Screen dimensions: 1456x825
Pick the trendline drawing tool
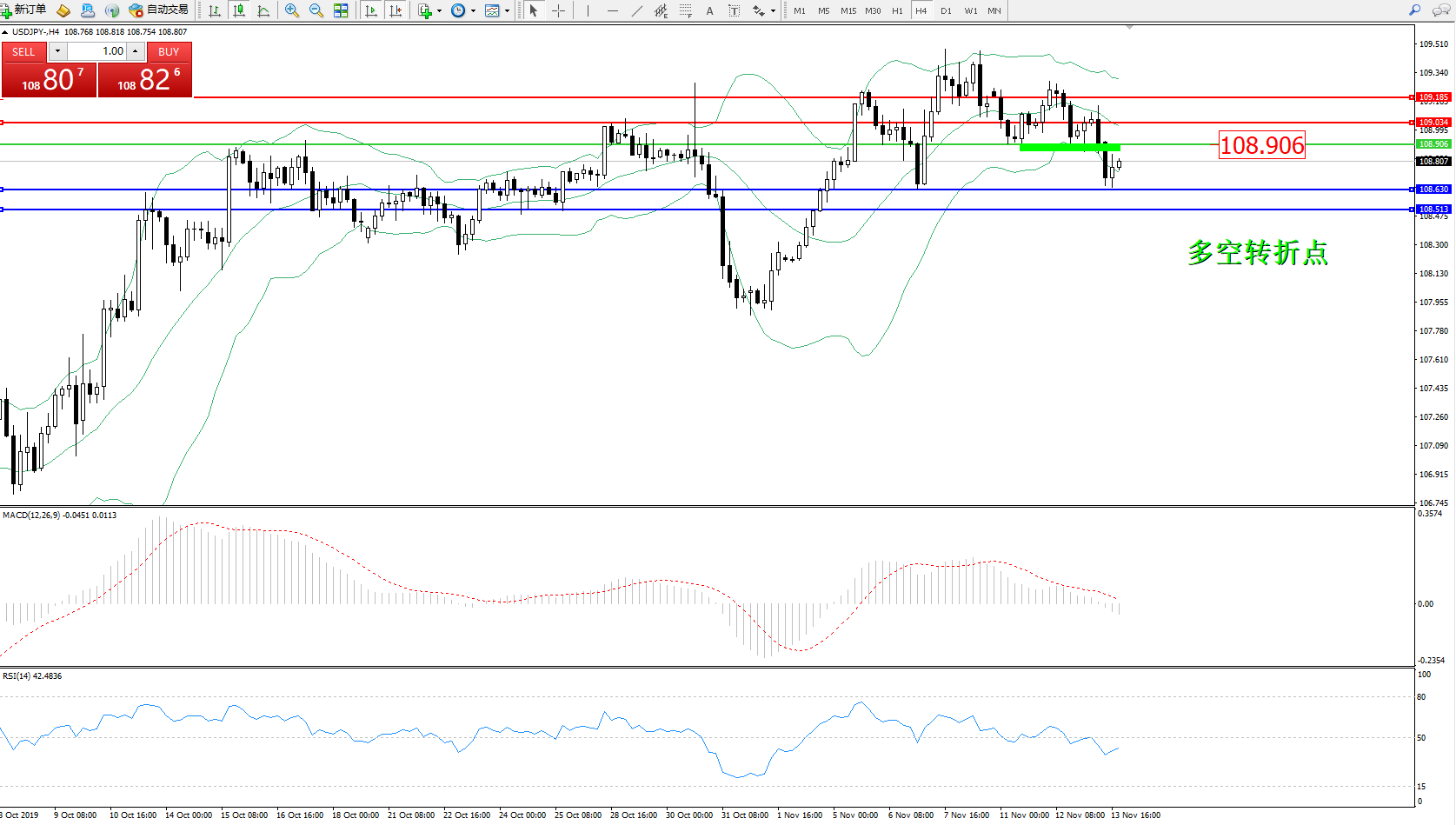(x=637, y=10)
